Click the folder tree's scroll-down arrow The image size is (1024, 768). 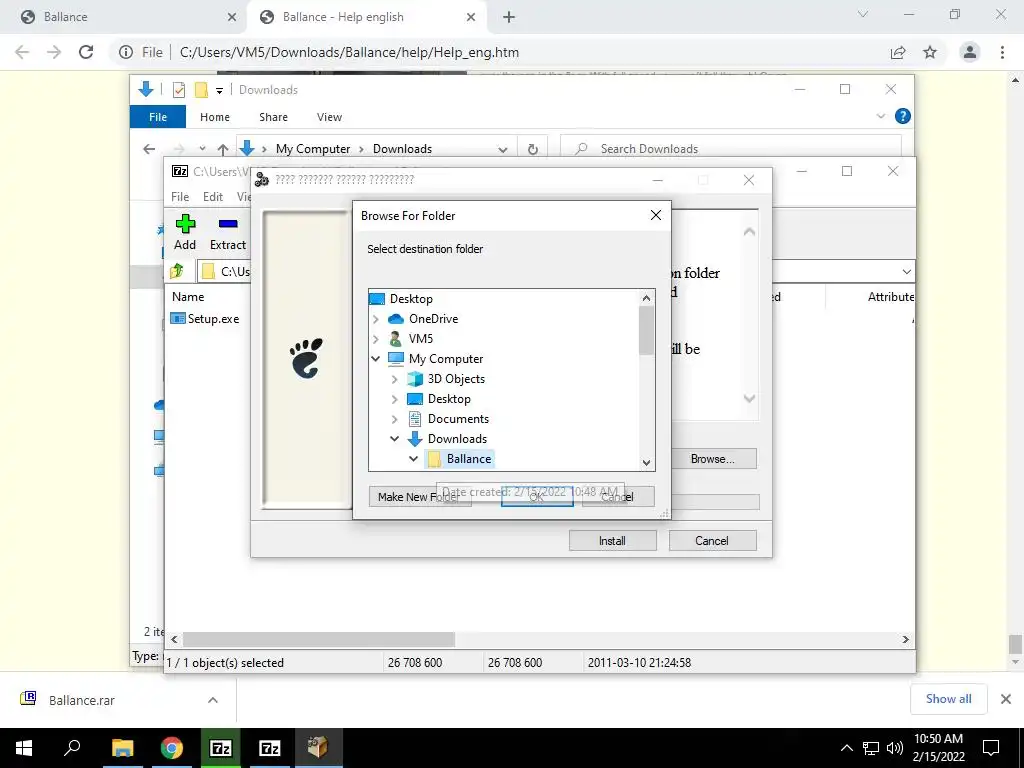[647, 462]
